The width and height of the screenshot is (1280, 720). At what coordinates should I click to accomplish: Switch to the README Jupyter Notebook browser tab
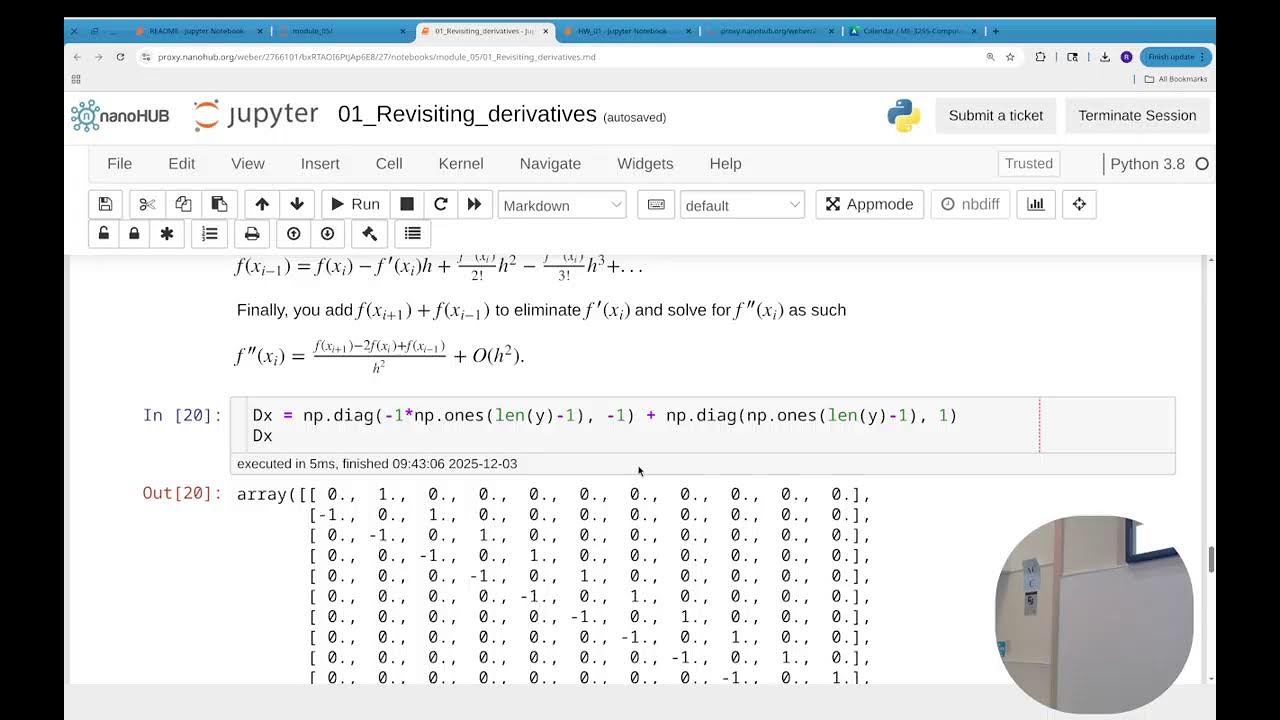(200, 31)
